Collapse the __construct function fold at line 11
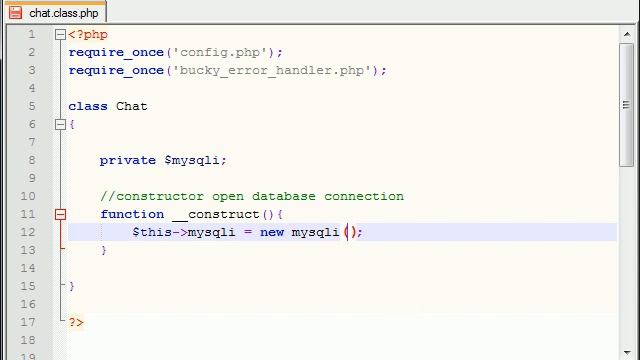 tap(60, 214)
